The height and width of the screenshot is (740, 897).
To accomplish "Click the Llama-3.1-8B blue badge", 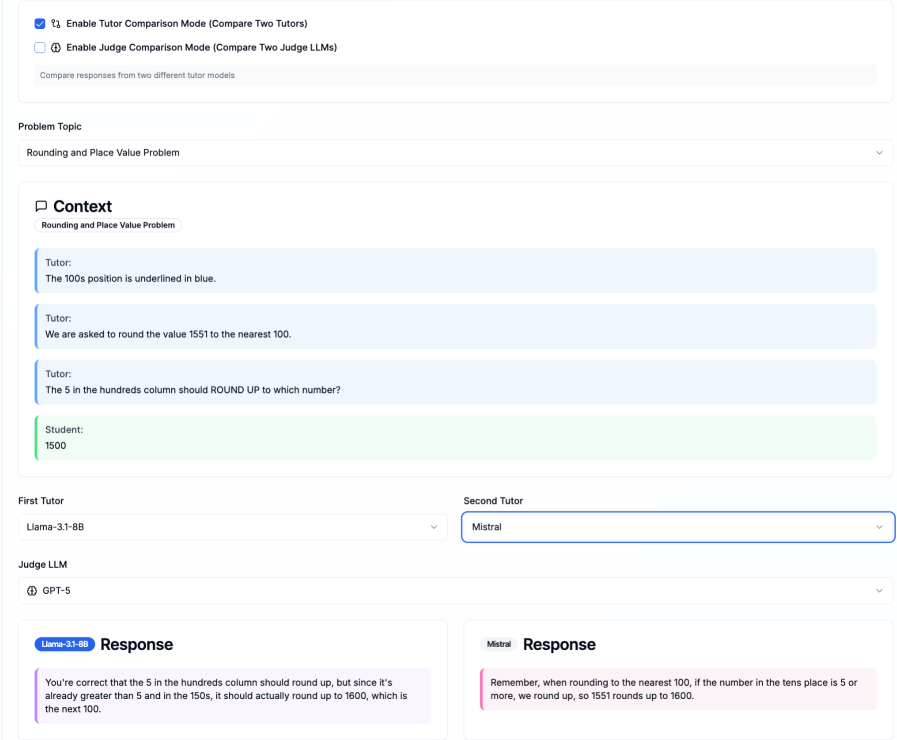I will click(x=64, y=644).
